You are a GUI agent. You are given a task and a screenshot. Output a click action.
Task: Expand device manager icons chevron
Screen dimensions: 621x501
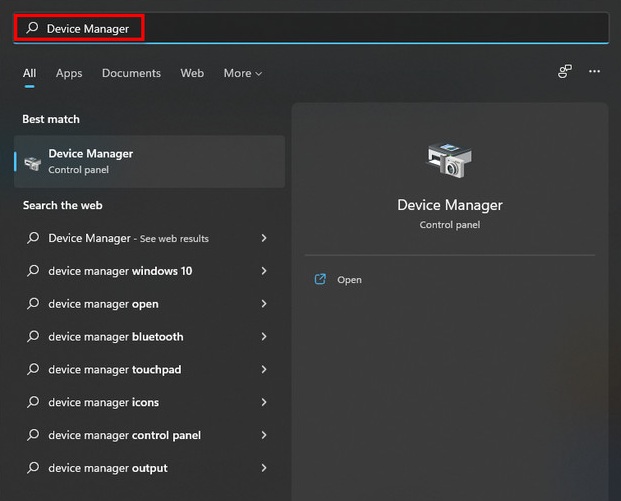[264, 402]
